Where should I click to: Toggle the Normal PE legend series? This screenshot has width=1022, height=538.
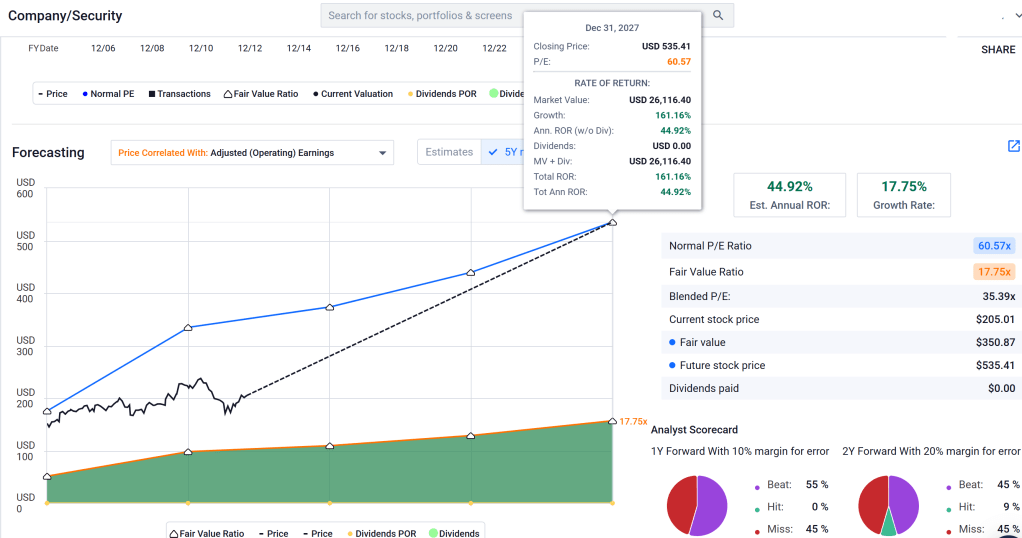106,94
